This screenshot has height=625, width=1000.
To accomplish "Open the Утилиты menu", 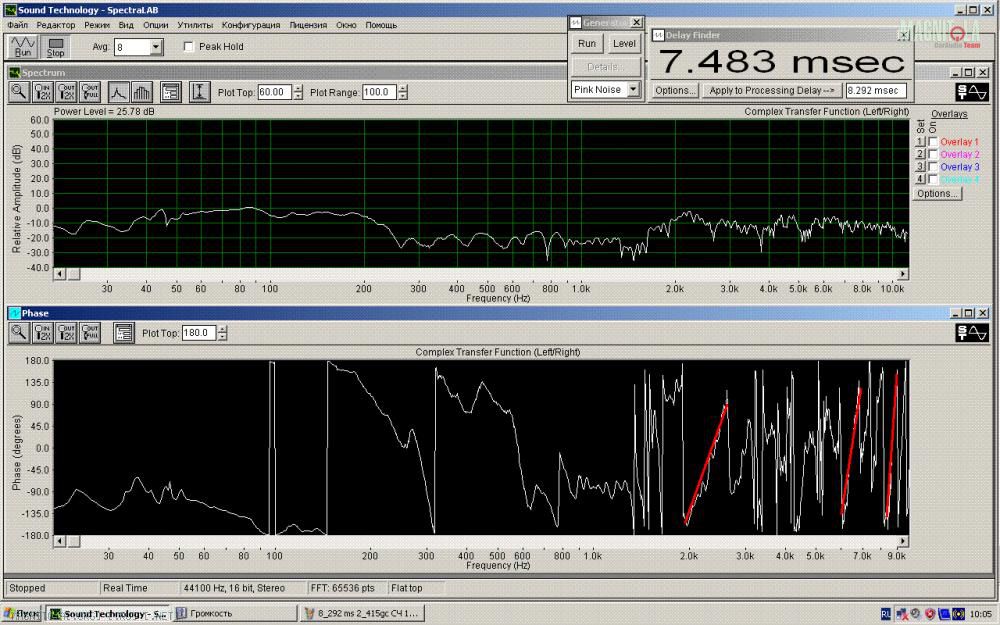I will (x=195, y=25).
